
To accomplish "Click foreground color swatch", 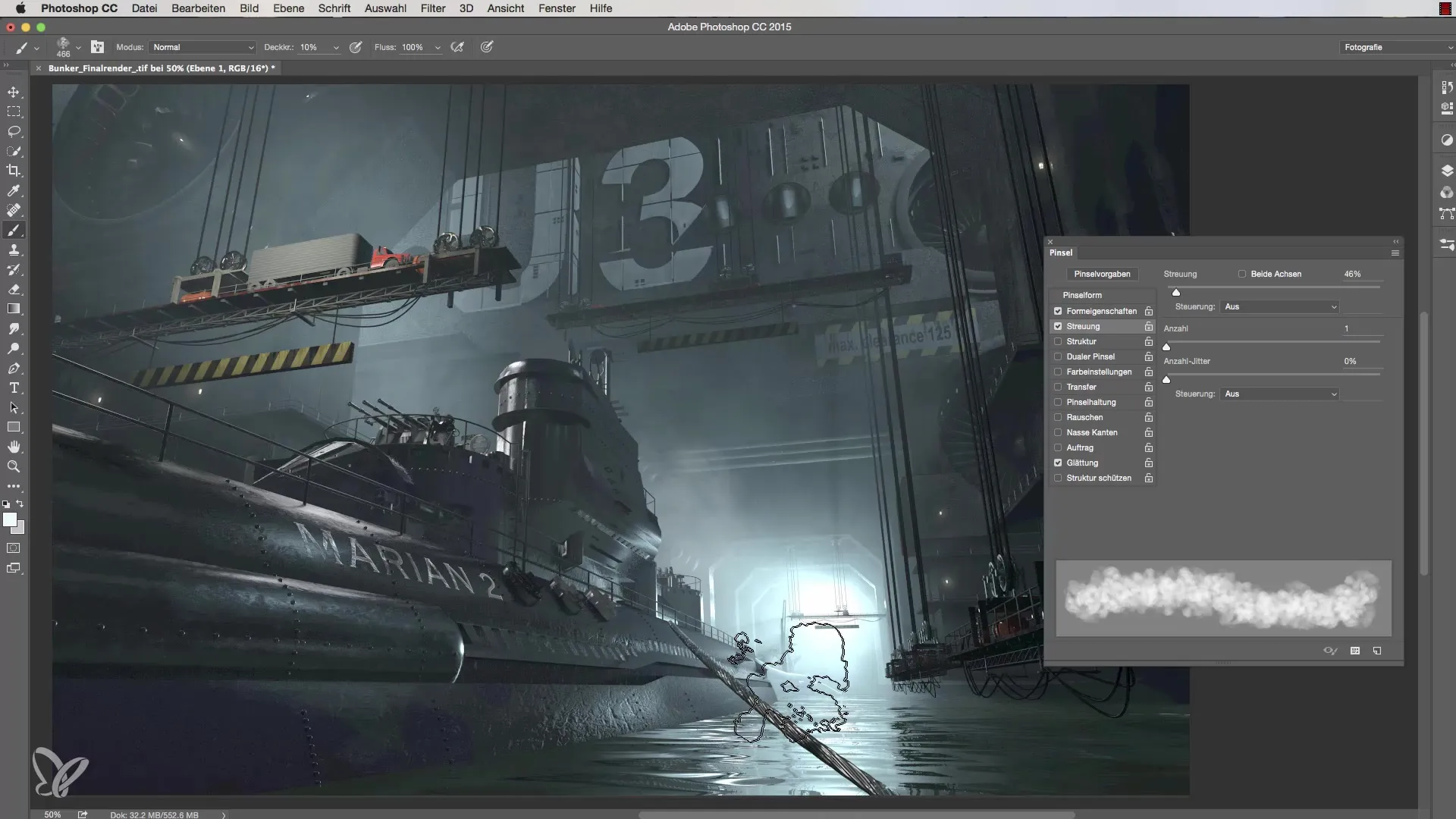I will [10, 520].
